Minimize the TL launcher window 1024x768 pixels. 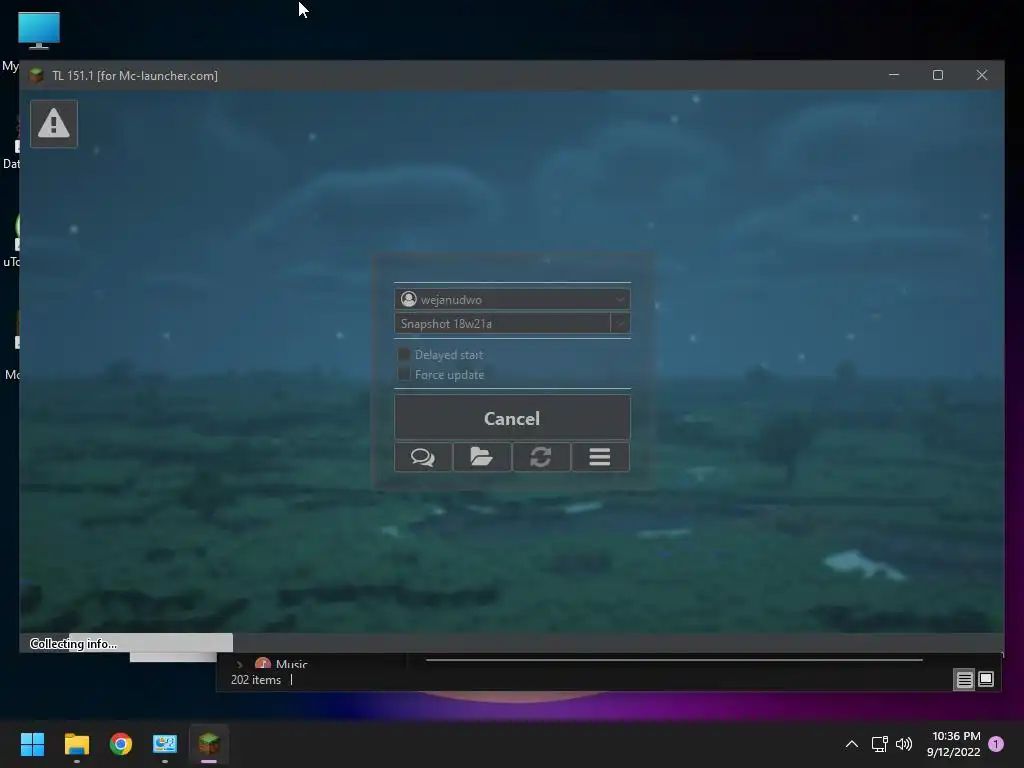(894, 75)
